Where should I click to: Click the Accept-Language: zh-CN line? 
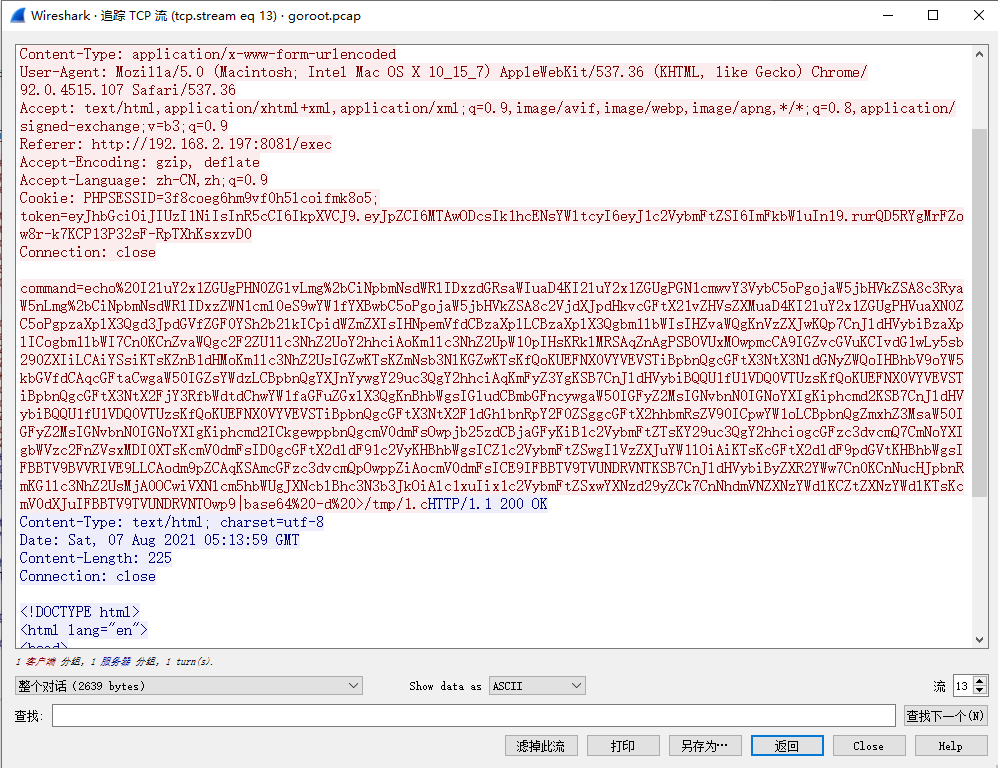[x=143, y=180]
